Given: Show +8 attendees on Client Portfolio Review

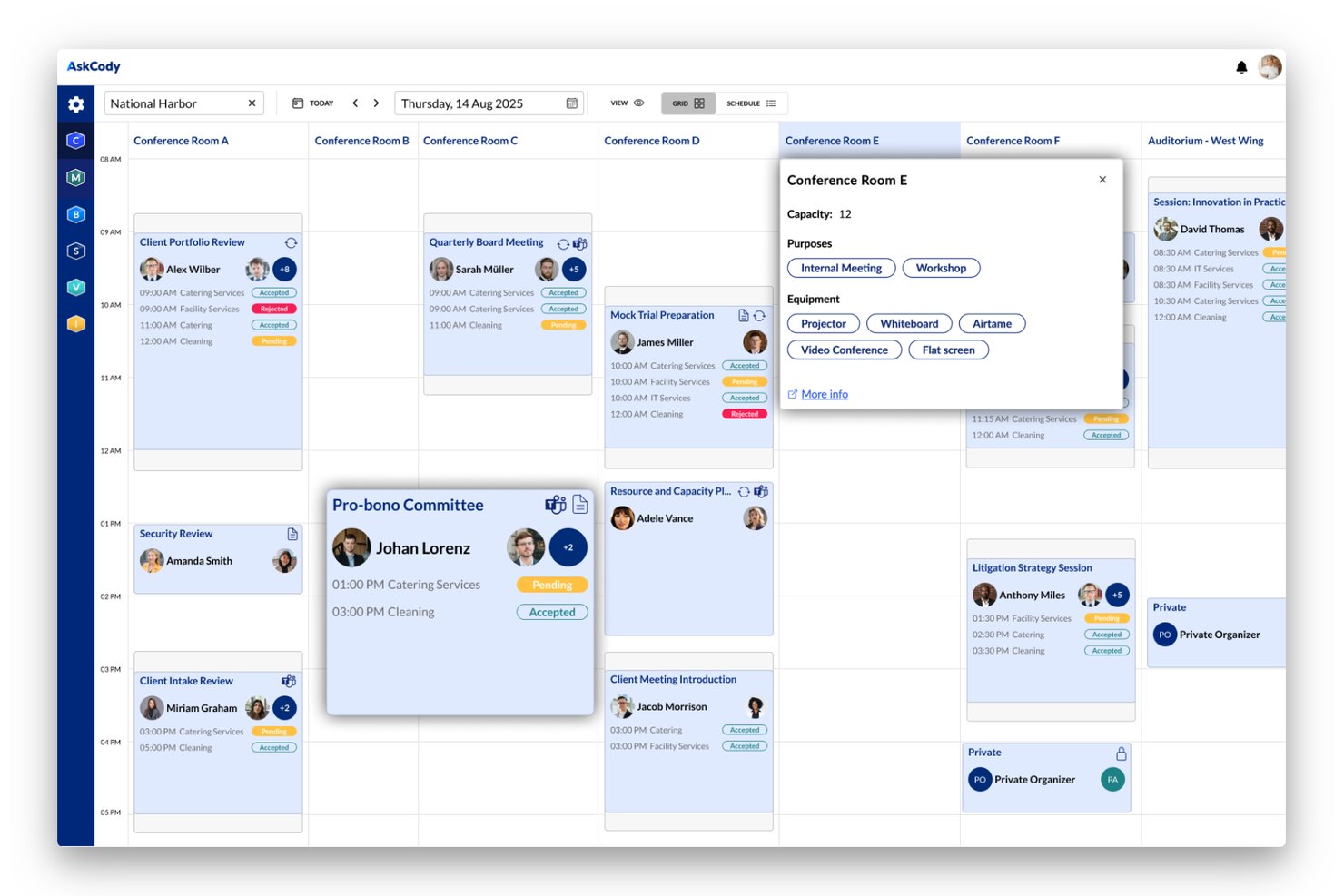Looking at the screenshot, I should (284, 270).
